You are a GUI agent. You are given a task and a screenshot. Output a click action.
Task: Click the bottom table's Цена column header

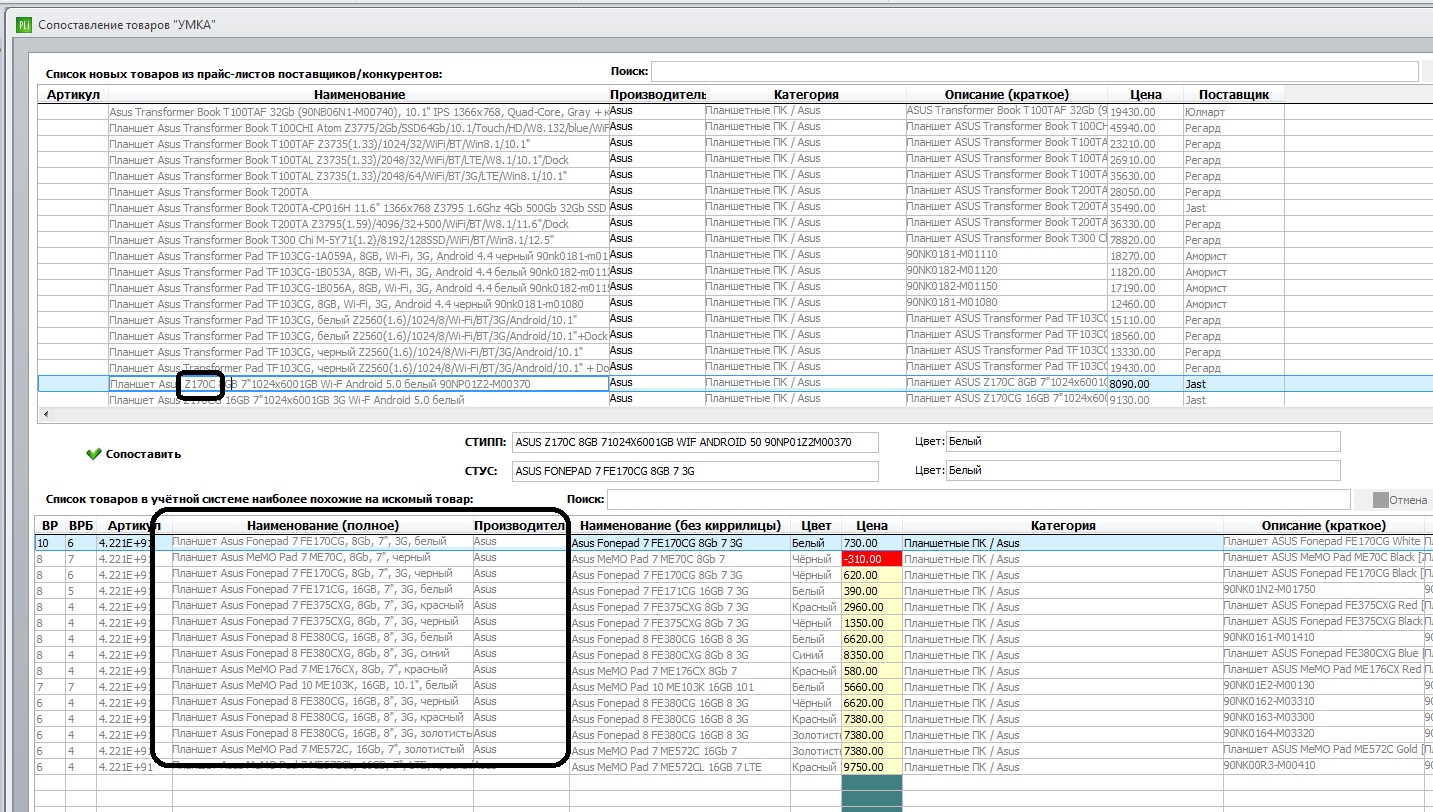(x=872, y=525)
